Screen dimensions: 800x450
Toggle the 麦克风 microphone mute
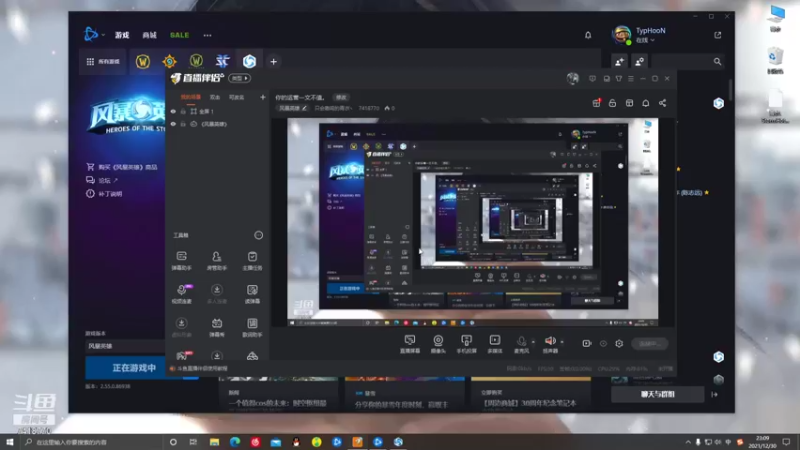point(521,344)
